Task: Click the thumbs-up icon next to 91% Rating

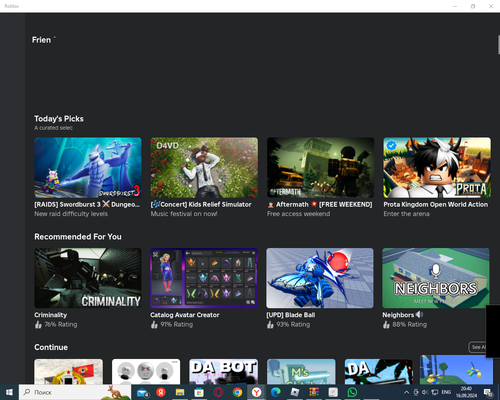Action: [154, 324]
